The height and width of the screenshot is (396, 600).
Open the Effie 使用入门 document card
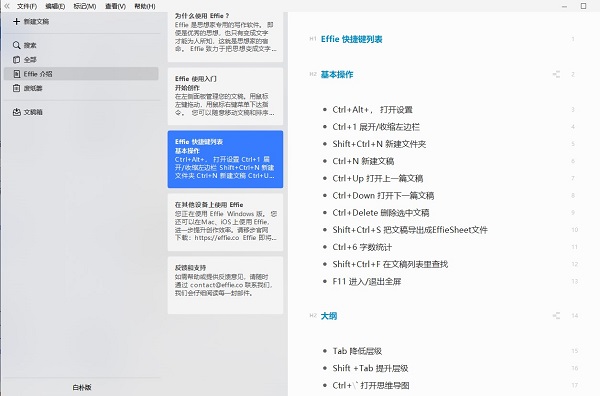225,96
